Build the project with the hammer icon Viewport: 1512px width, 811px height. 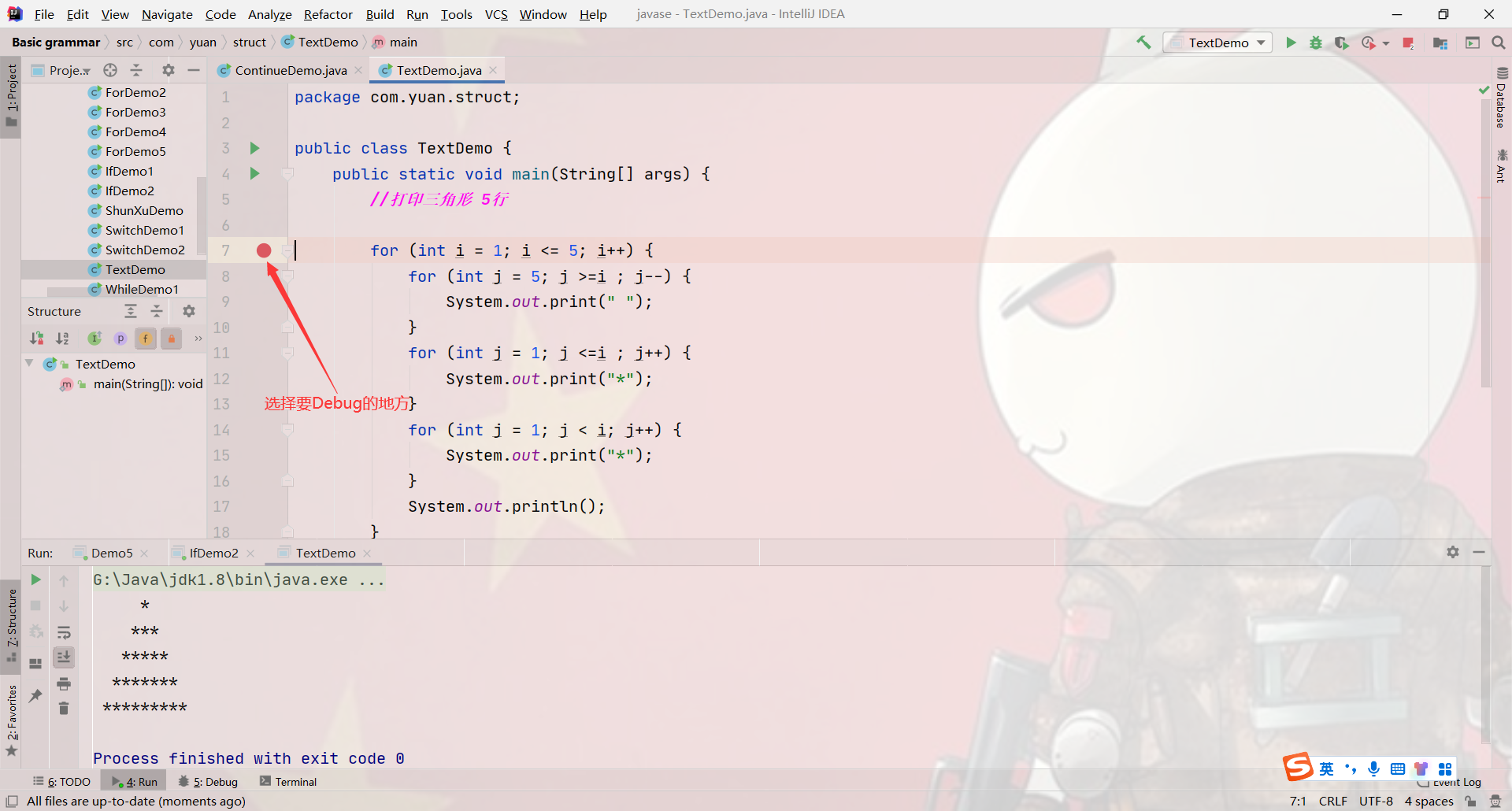(1143, 43)
